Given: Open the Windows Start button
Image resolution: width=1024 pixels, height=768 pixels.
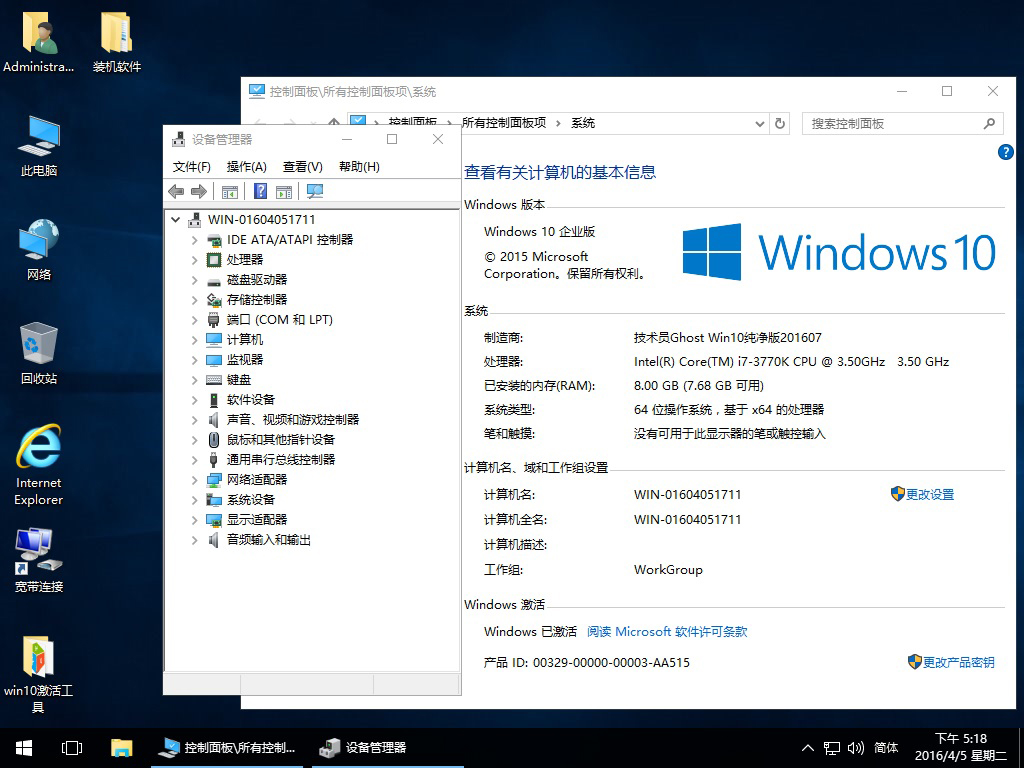Looking at the screenshot, I should pyautogui.click(x=24, y=748).
